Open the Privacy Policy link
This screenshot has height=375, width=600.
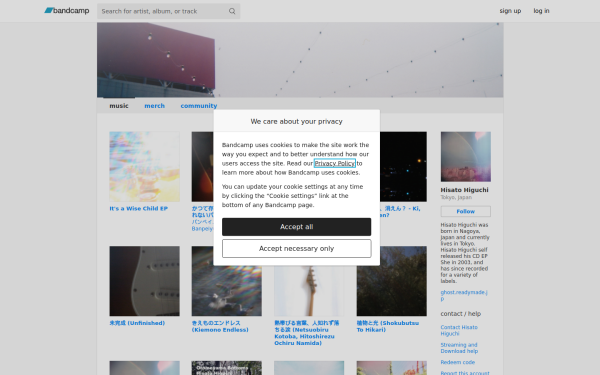pyautogui.click(x=335, y=163)
